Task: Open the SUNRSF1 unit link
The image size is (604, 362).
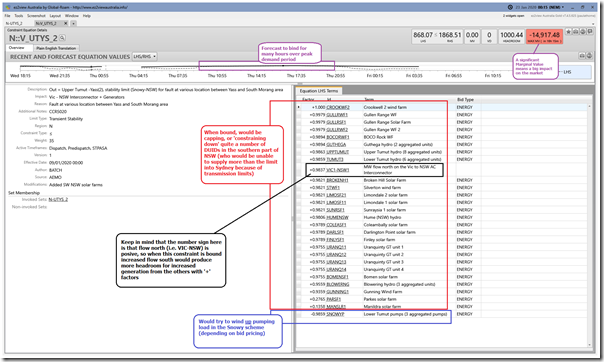Action: click(x=336, y=210)
